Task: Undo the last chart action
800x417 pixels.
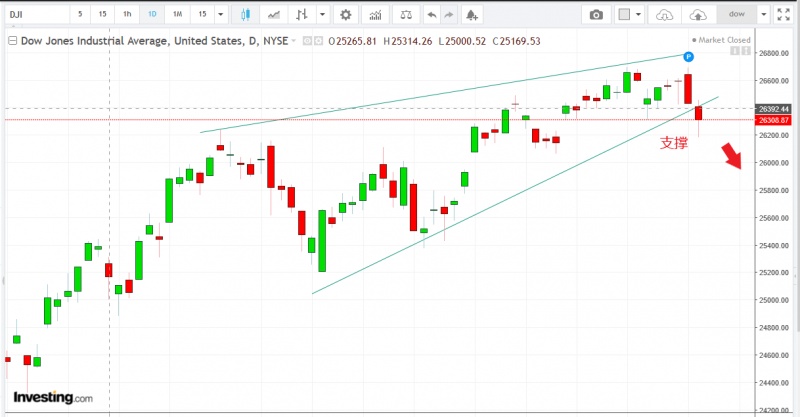Action: [431, 15]
